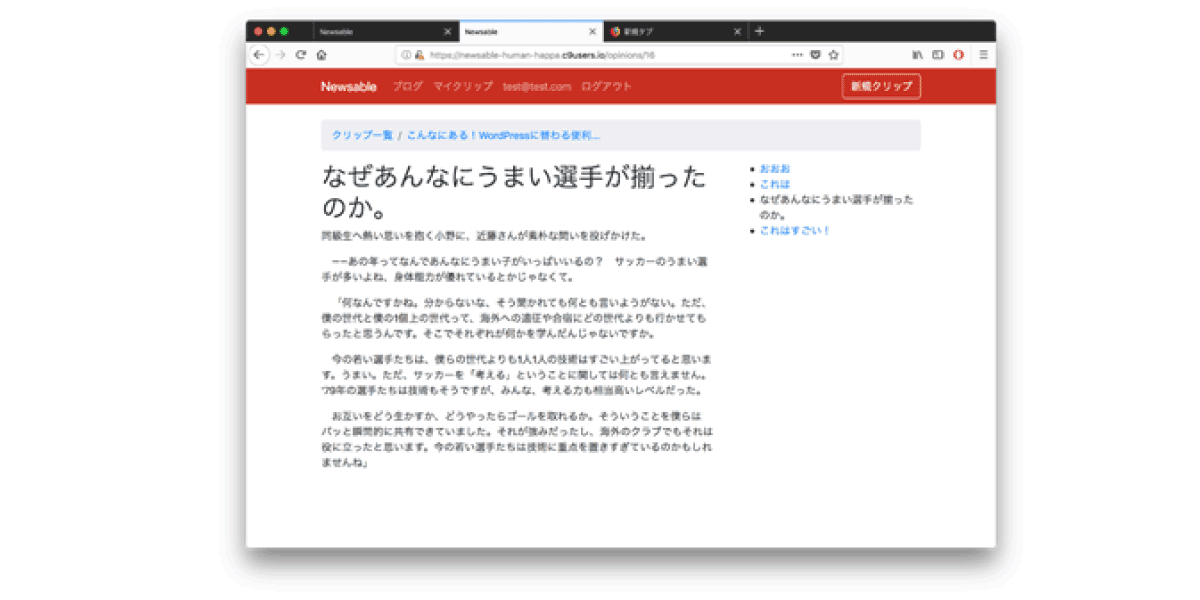Viewport: 1200px width, 600px height.
Task: Click the browser forward arrow
Action: [x=280, y=55]
